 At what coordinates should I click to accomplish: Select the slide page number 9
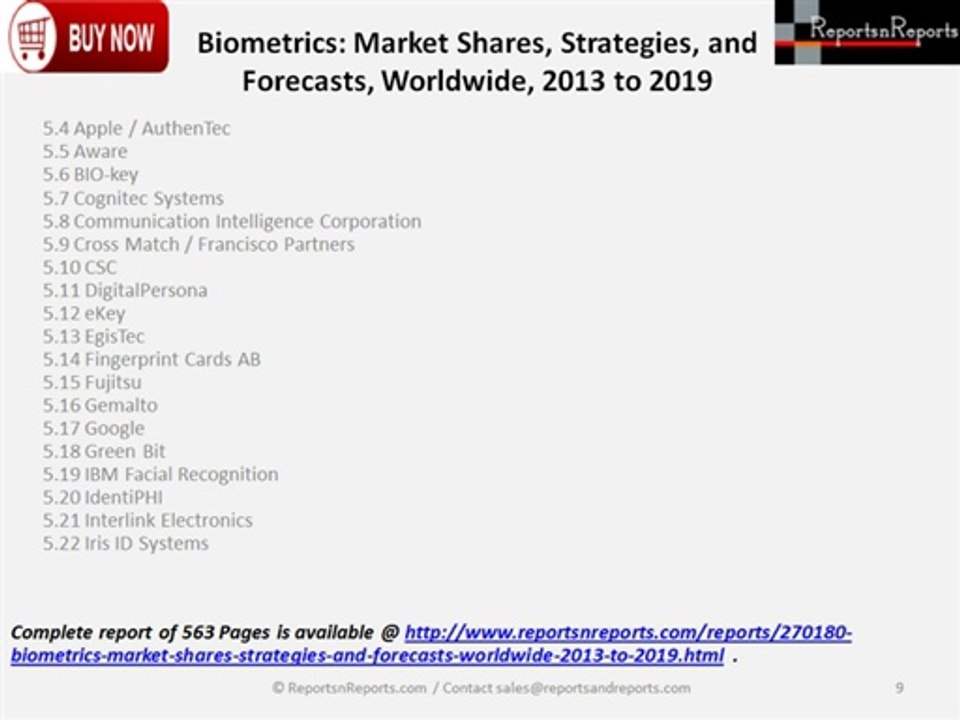pos(899,688)
